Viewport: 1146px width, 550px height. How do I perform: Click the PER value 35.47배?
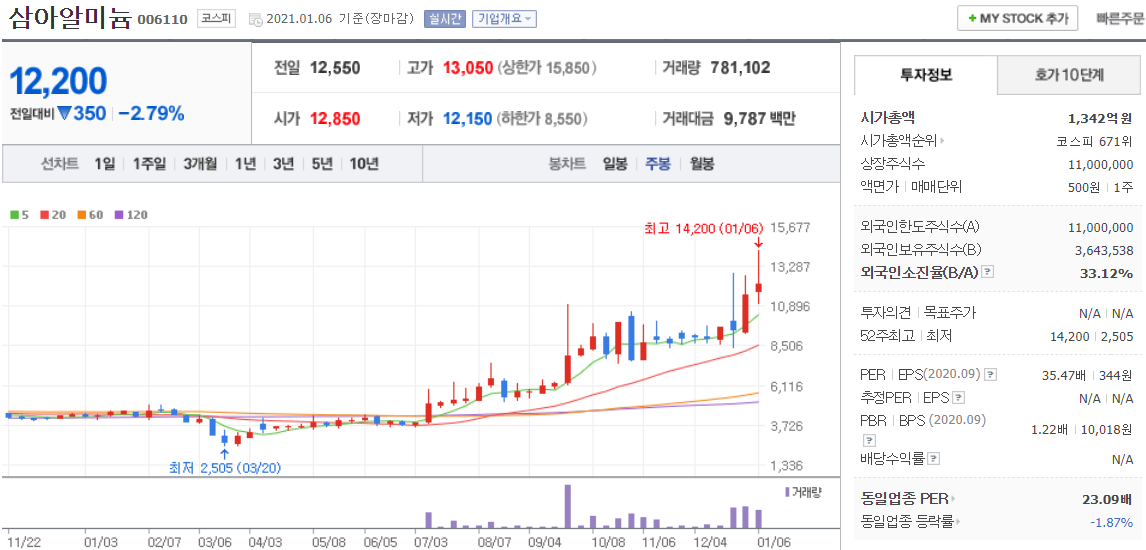[1063, 375]
